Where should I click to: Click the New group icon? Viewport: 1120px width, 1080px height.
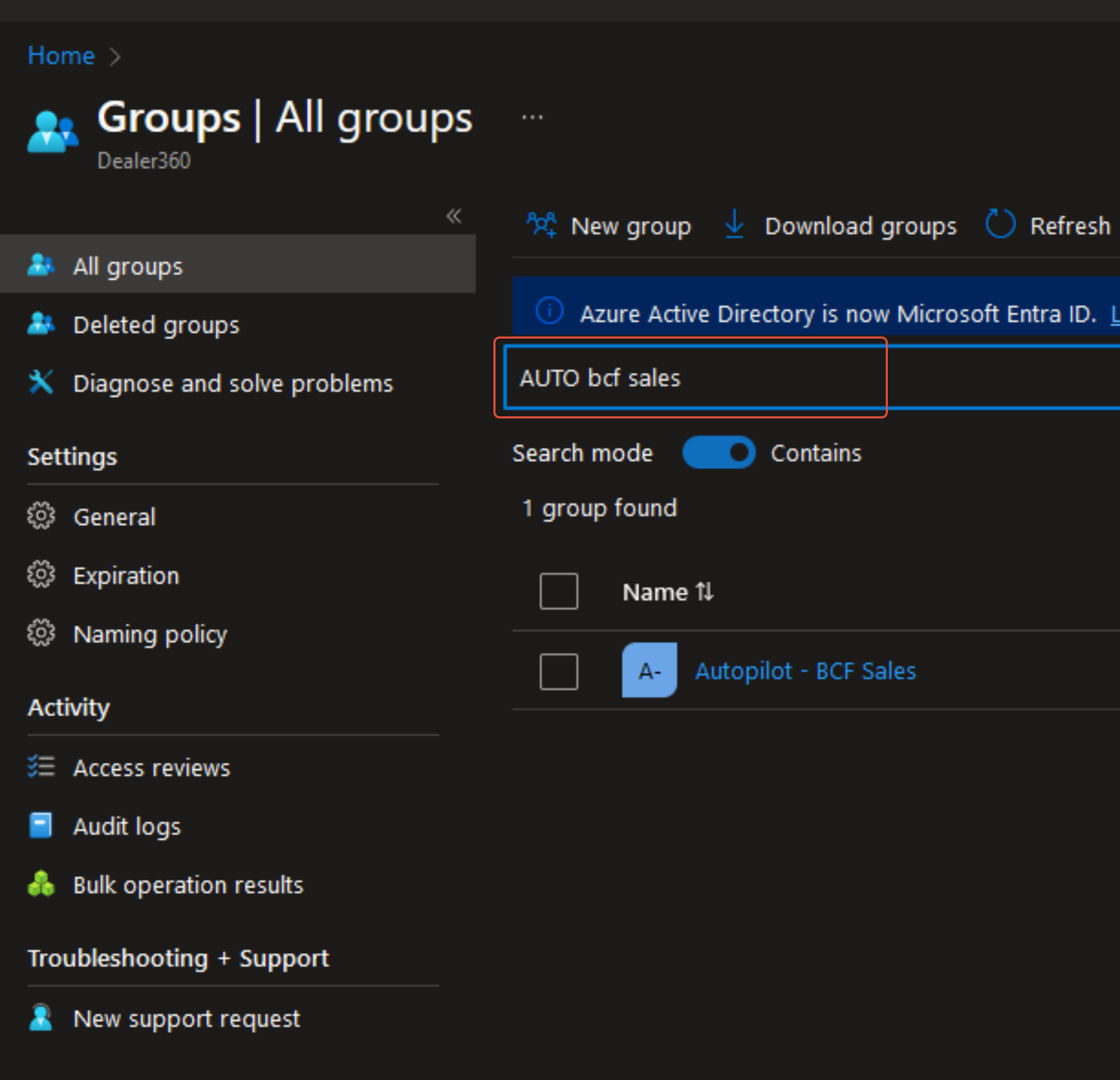(541, 225)
